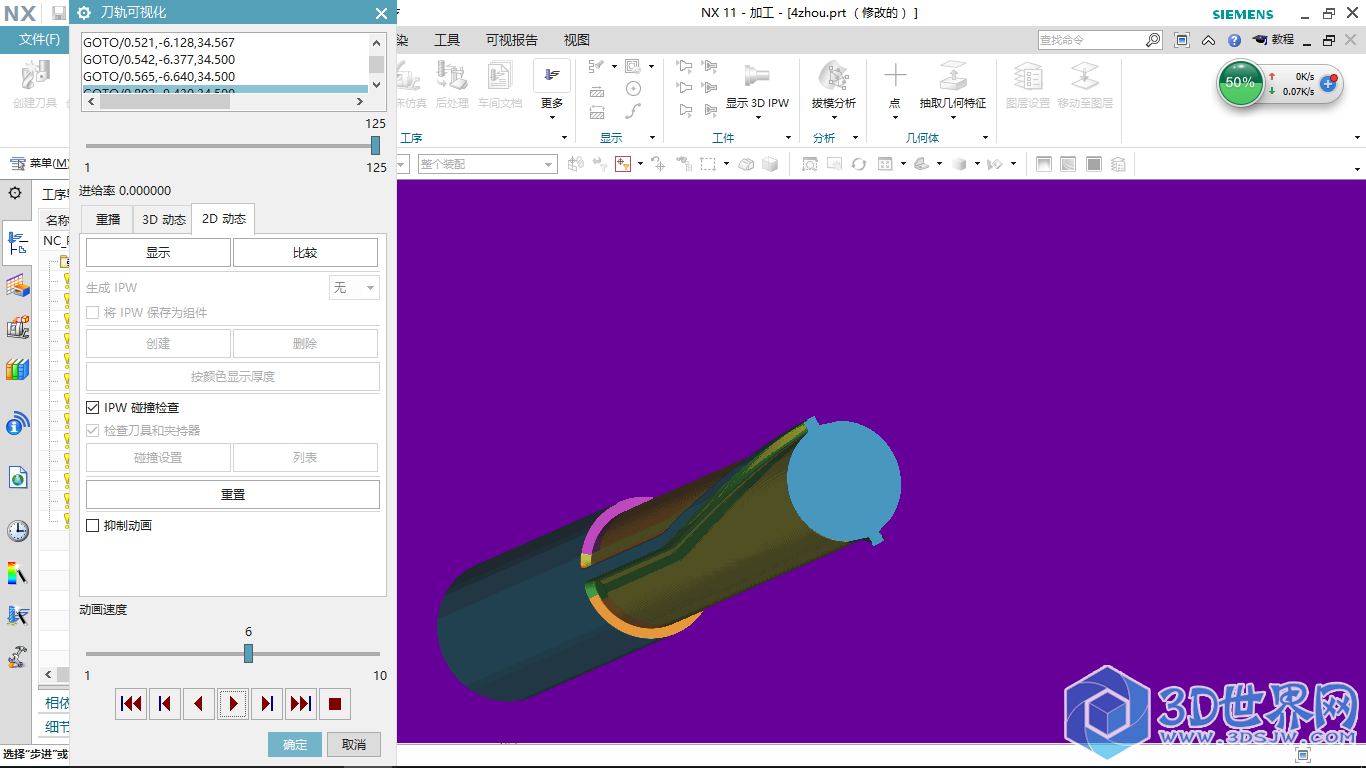Click the 动画速度 animation speed slider handle
The height and width of the screenshot is (768, 1366).
[248, 653]
